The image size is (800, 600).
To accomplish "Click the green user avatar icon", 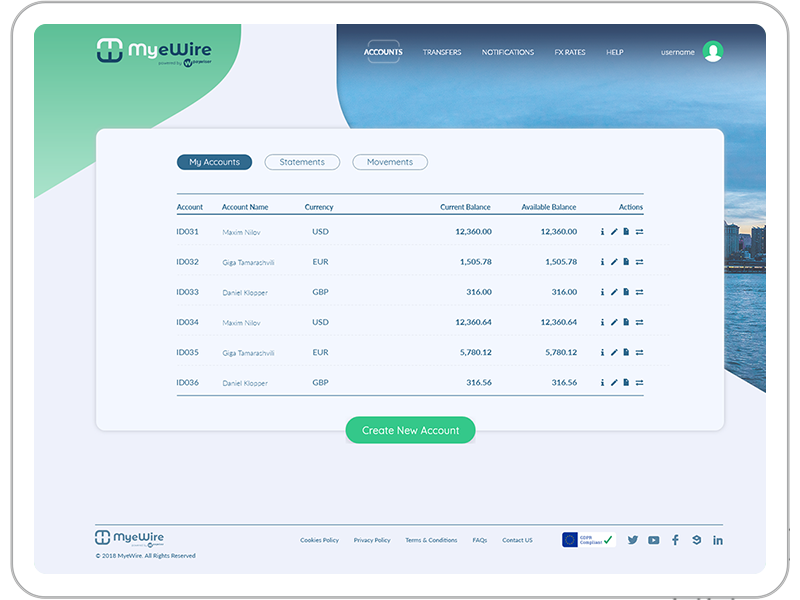I will pyautogui.click(x=712, y=52).
